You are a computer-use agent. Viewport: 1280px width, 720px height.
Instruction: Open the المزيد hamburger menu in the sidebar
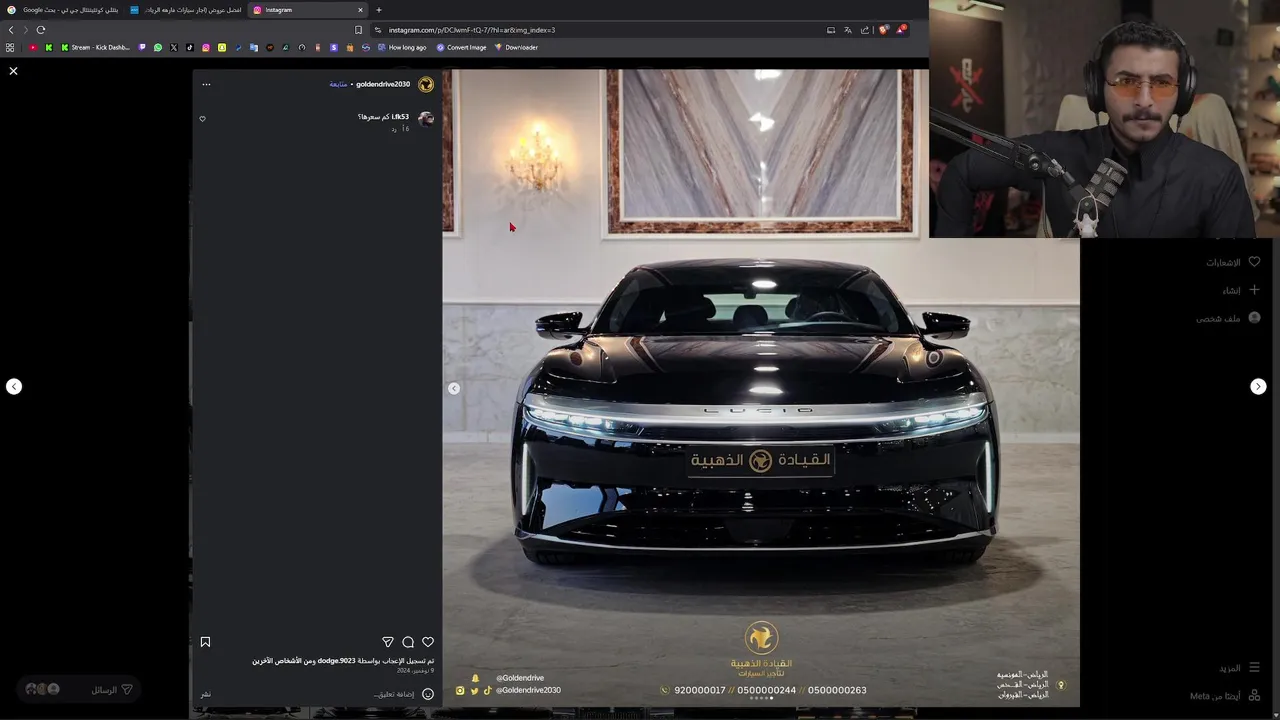1254,668
